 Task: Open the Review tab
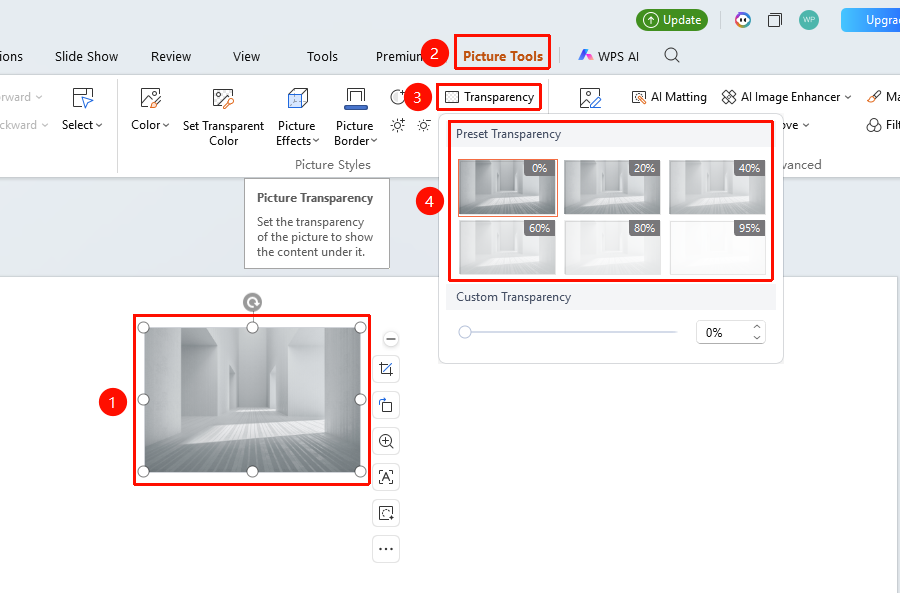(171, 56)
